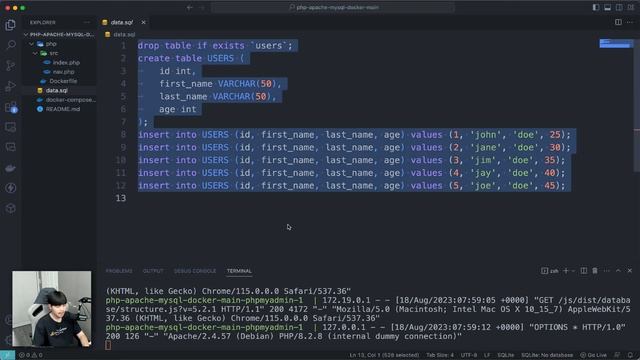Open notifications bell in status bar

[x=630, y=355]
